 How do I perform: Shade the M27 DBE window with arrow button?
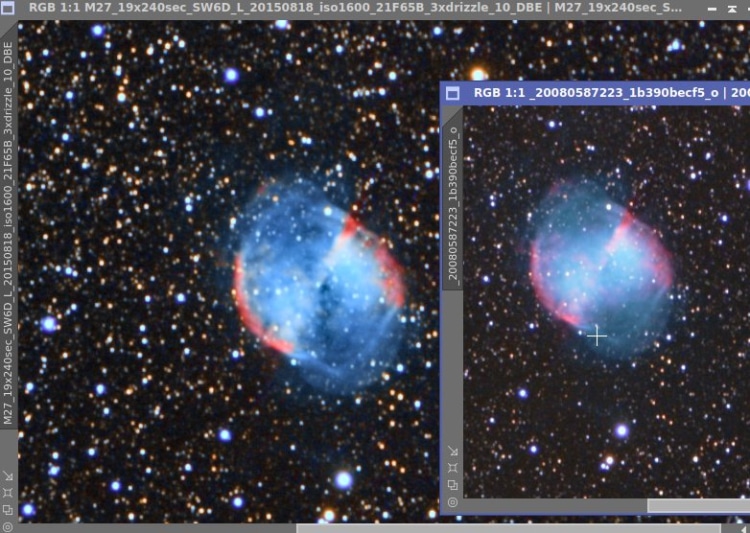pyautogui.click(x=732, y=9)
